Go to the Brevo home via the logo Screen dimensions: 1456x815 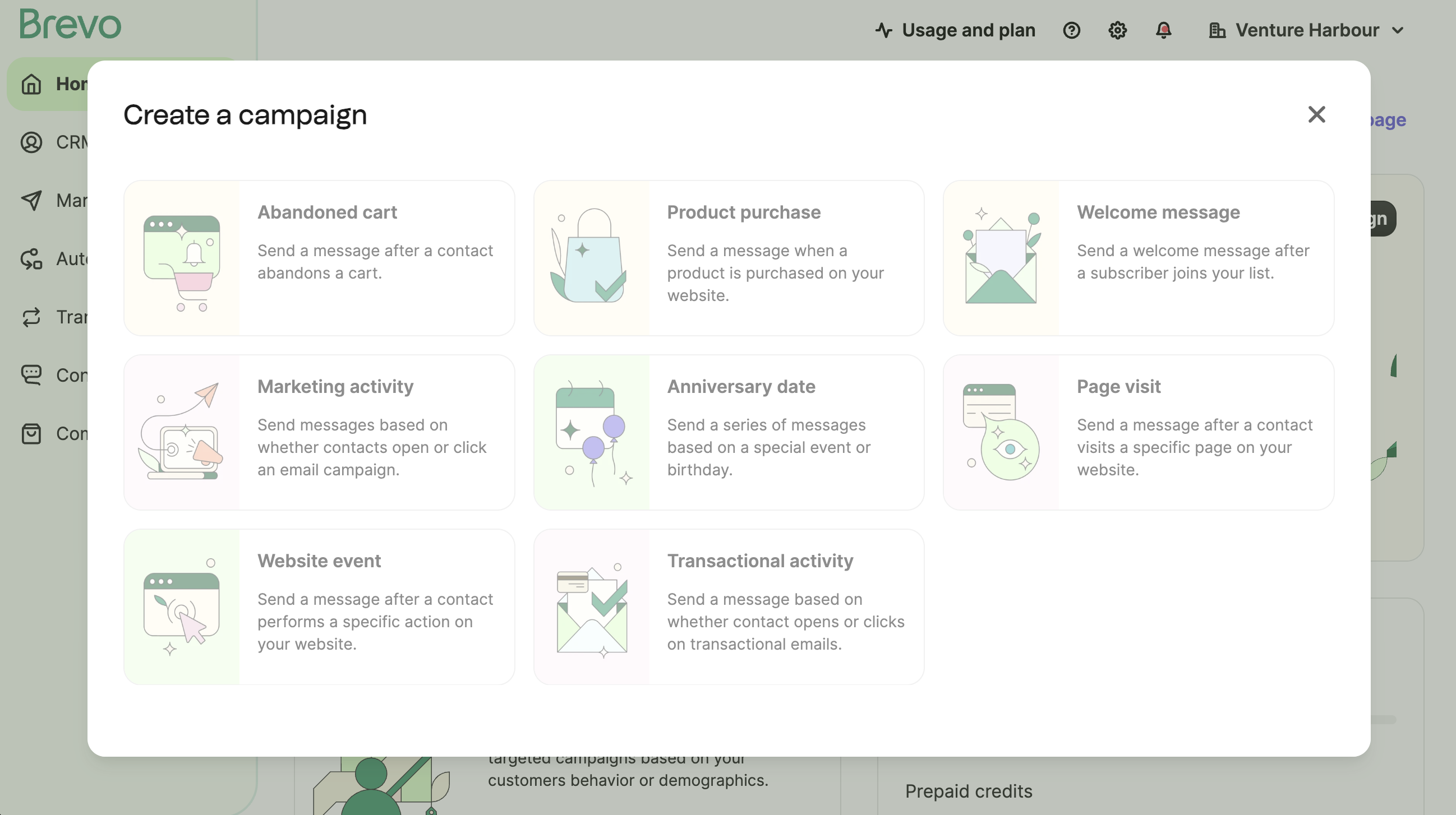pos(70,24)
